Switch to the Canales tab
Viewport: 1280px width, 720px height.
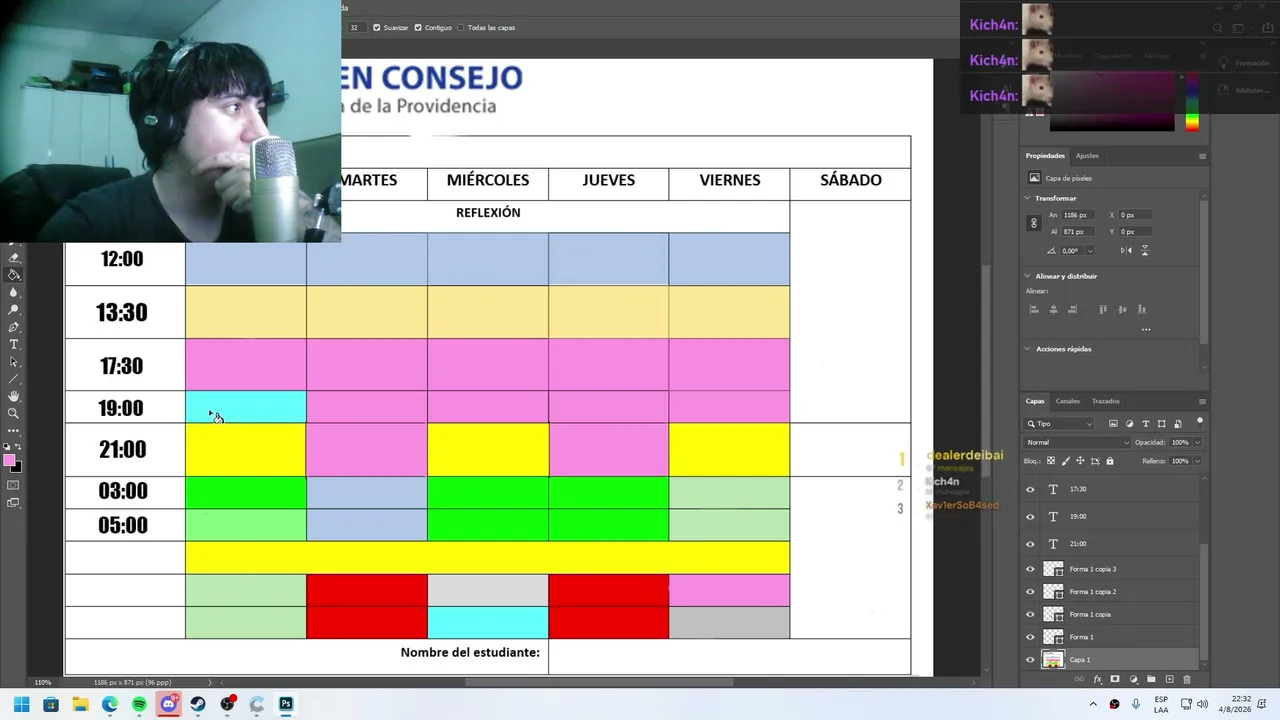(x=1068, y=401)
